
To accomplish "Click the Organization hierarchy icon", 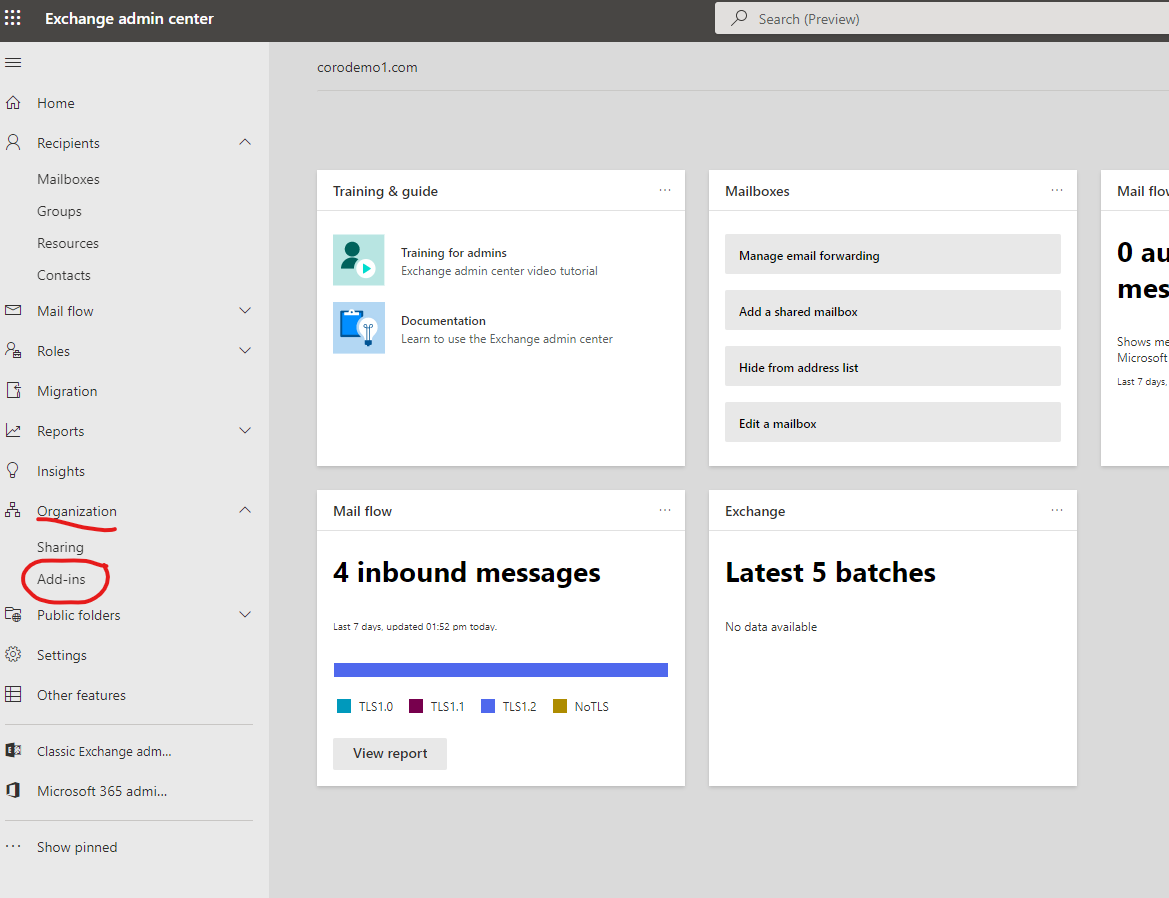I will click(13, 510).
